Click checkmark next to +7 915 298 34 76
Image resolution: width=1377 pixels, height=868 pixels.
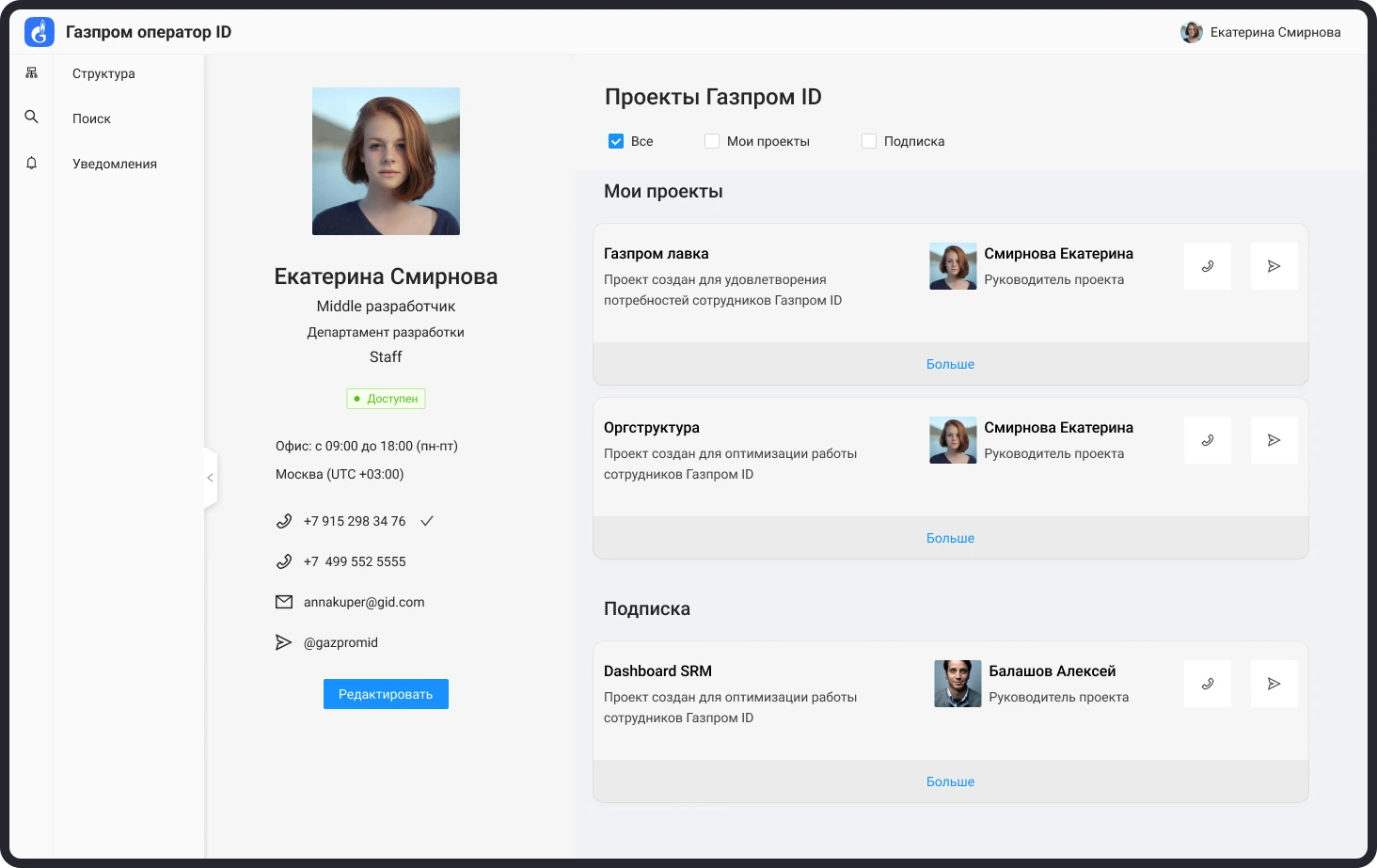pyautogui.click(x=427, y=521)
